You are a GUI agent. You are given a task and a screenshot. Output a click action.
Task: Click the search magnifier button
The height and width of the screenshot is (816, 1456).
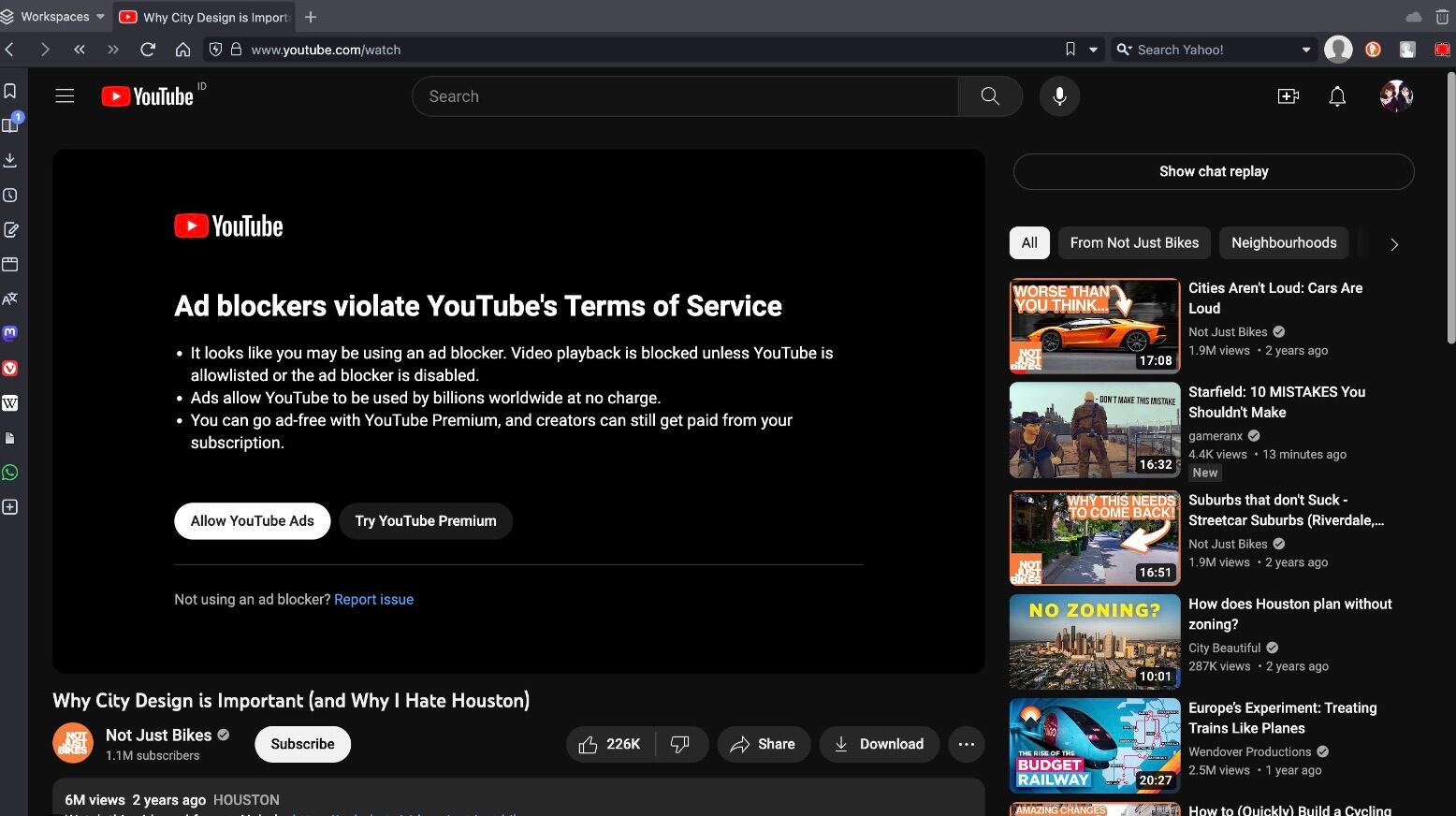click(989, 96)
